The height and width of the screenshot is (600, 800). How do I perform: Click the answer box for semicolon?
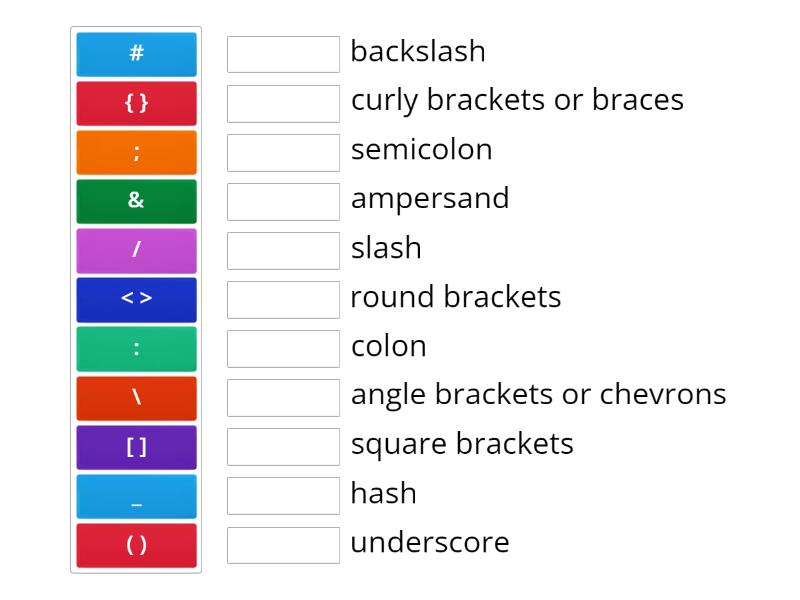click(283, 152)
